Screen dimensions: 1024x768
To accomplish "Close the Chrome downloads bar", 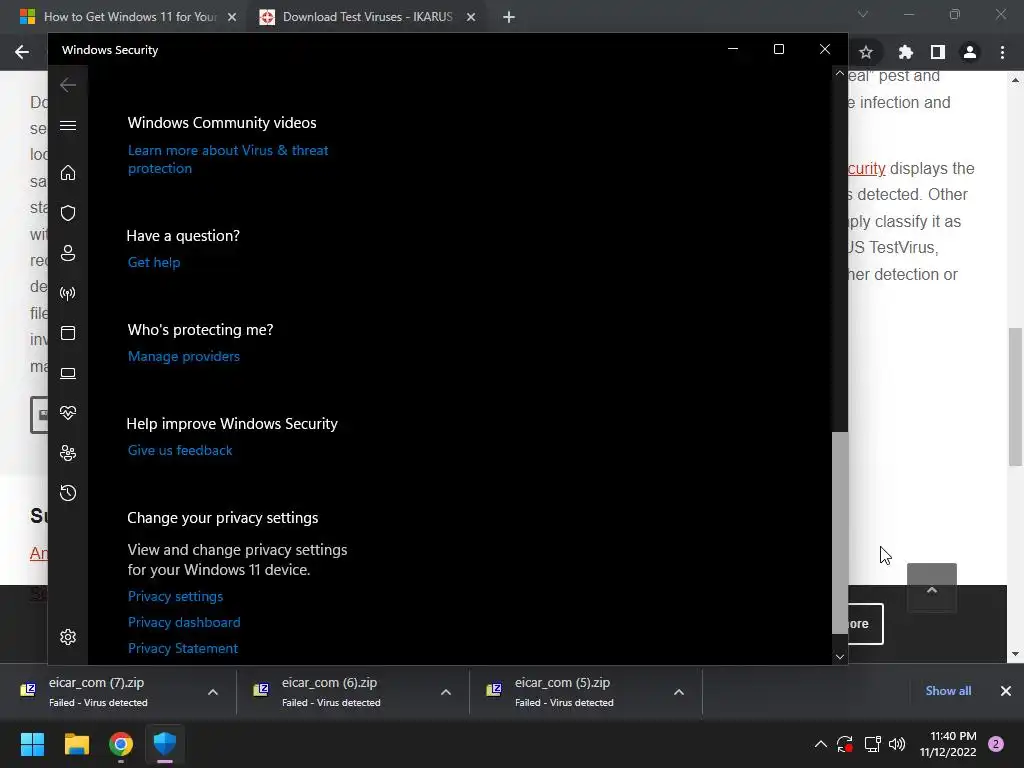I will [1006, 691].
